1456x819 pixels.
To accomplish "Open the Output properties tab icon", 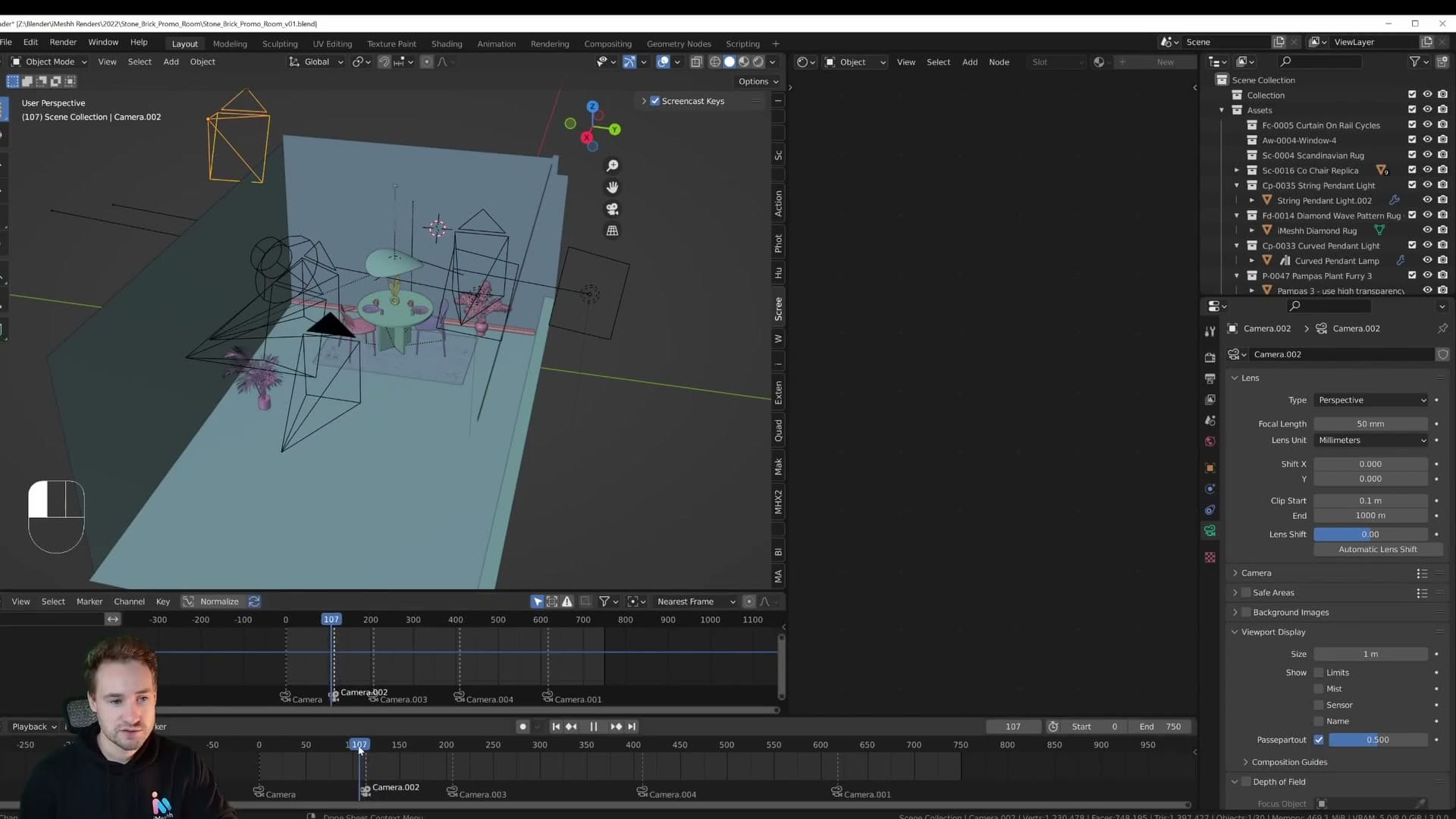I will pyautogui.click(x=1210, y=378).
